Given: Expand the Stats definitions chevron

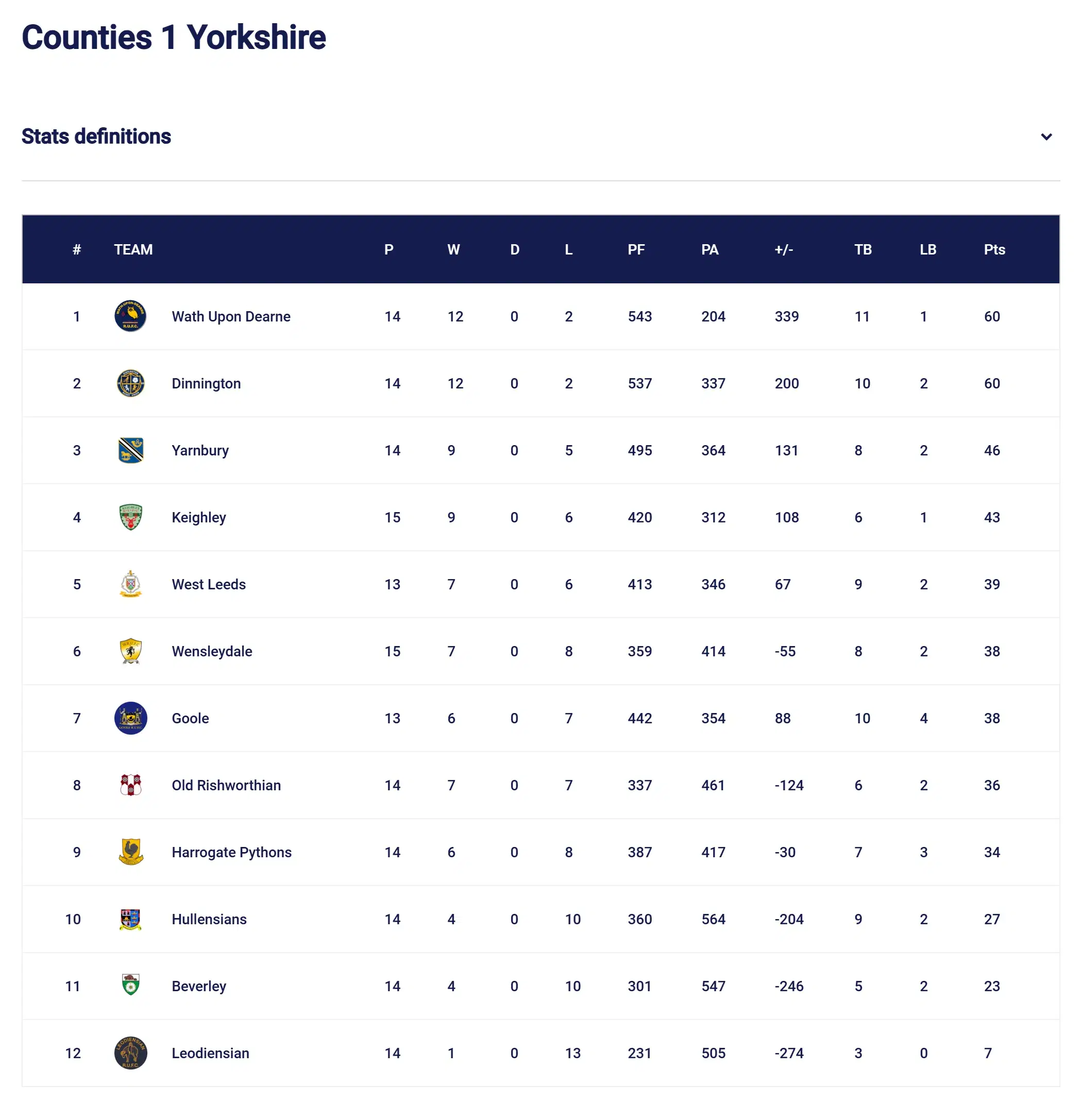Looking at the screenshot, I should click(x=1045, y=137).
